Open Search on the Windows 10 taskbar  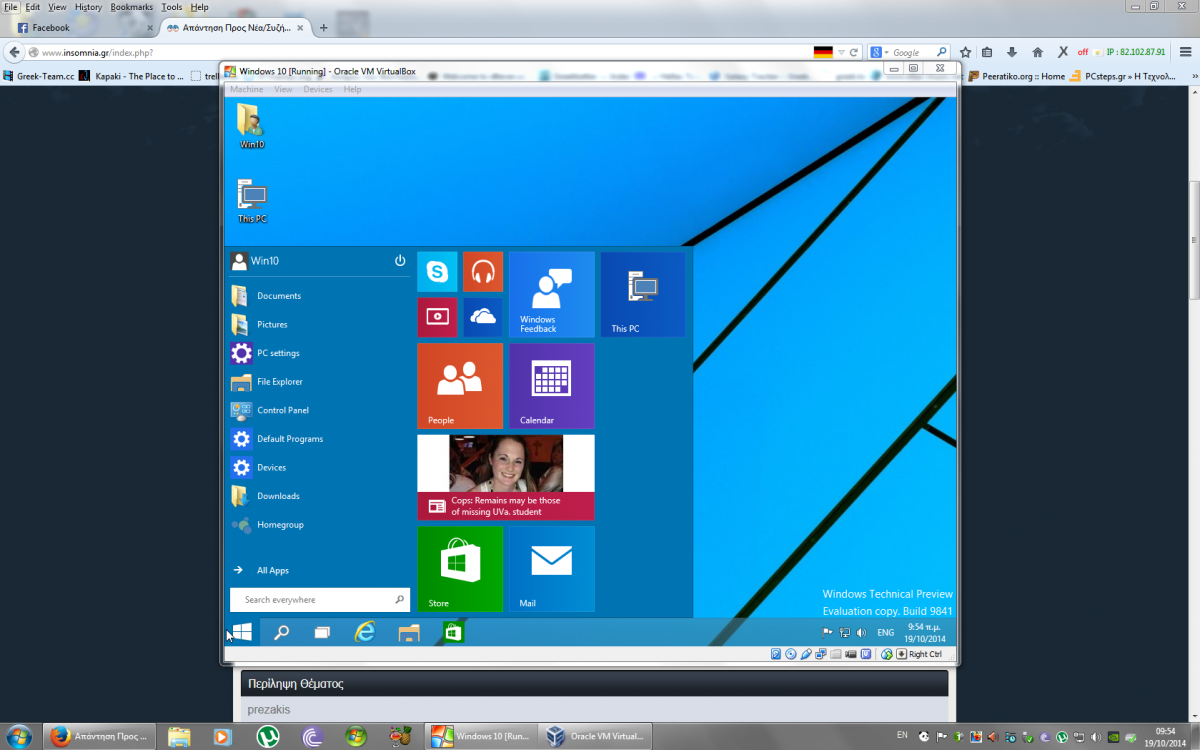tap(282, 632)
